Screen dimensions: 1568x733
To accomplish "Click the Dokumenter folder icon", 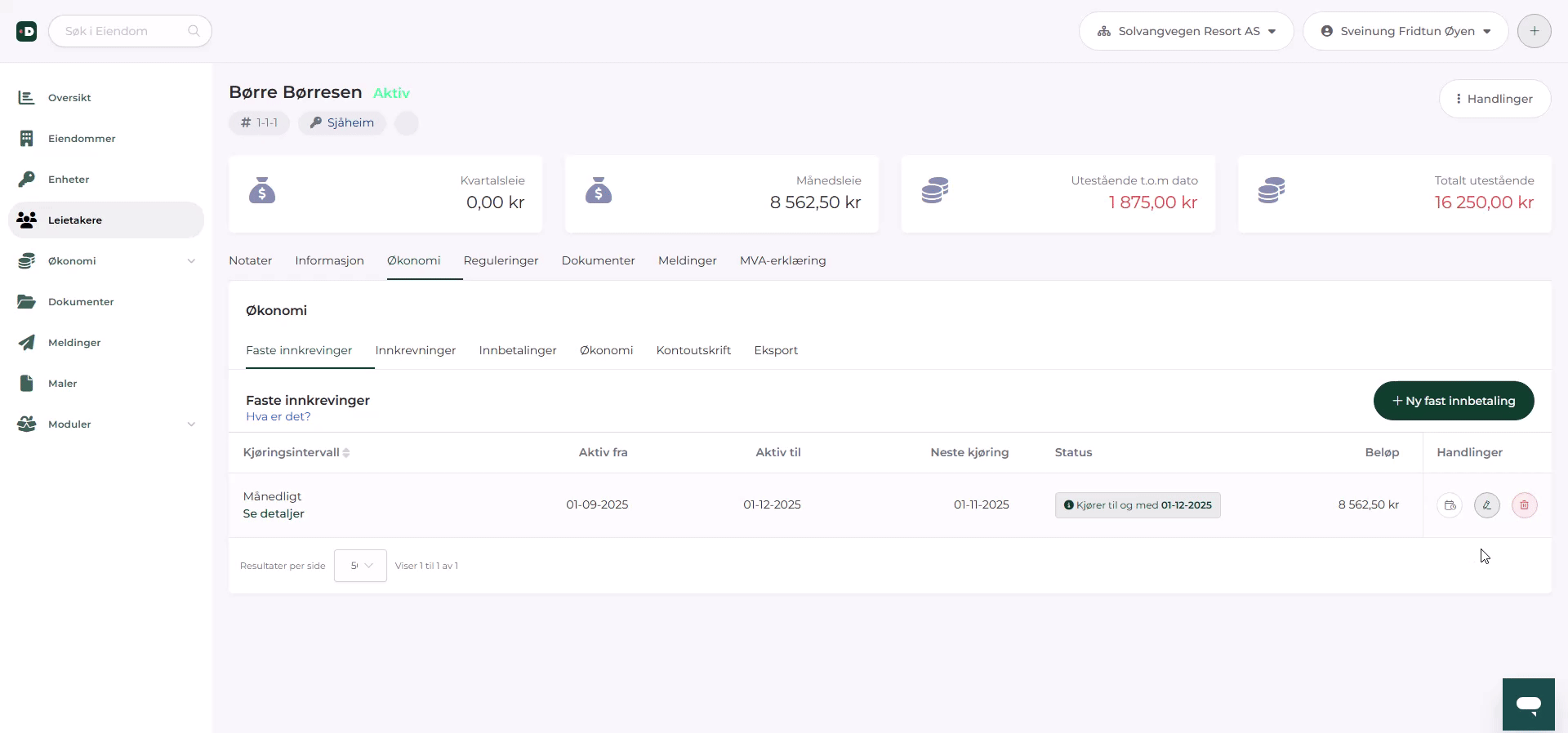I will (26, 302).
